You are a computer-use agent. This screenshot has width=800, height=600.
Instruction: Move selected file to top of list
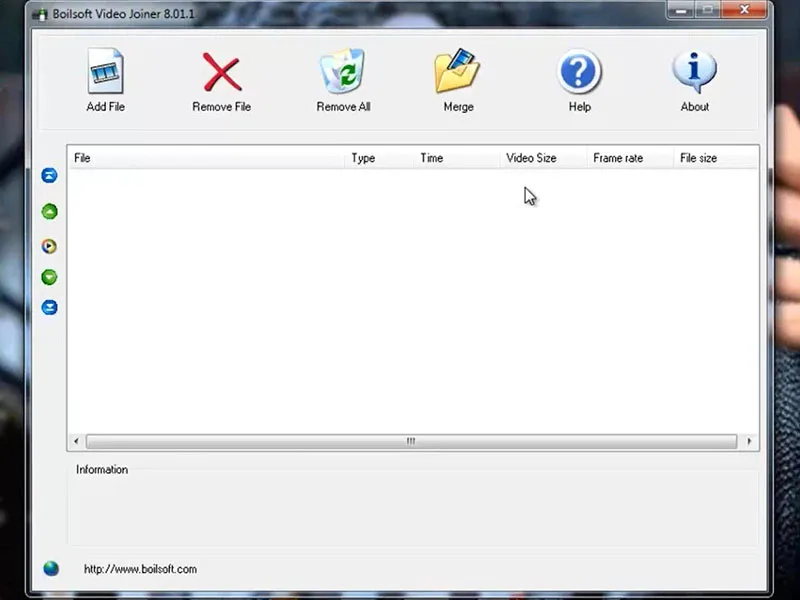click(49, 176)
